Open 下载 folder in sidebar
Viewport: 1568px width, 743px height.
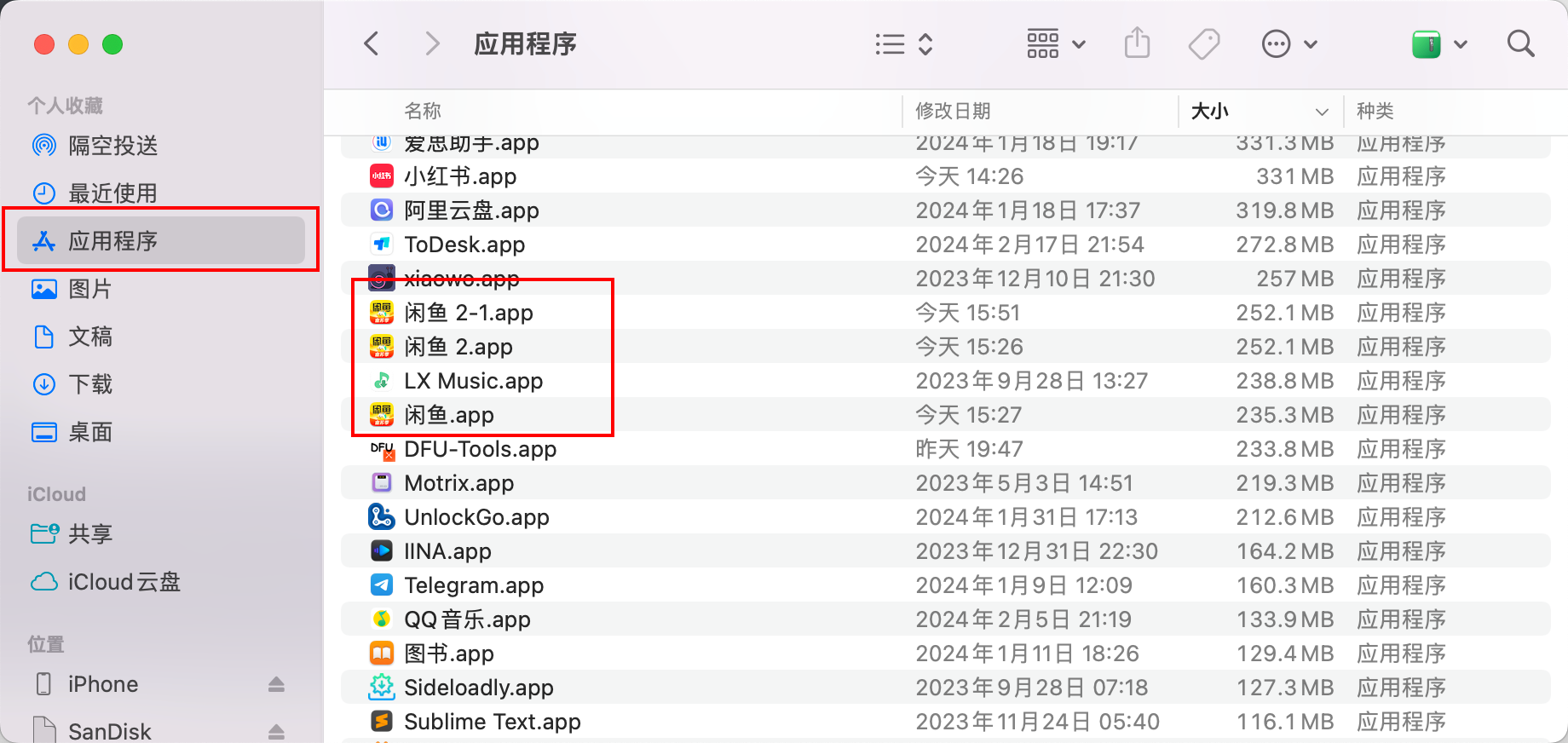[161, 384]
